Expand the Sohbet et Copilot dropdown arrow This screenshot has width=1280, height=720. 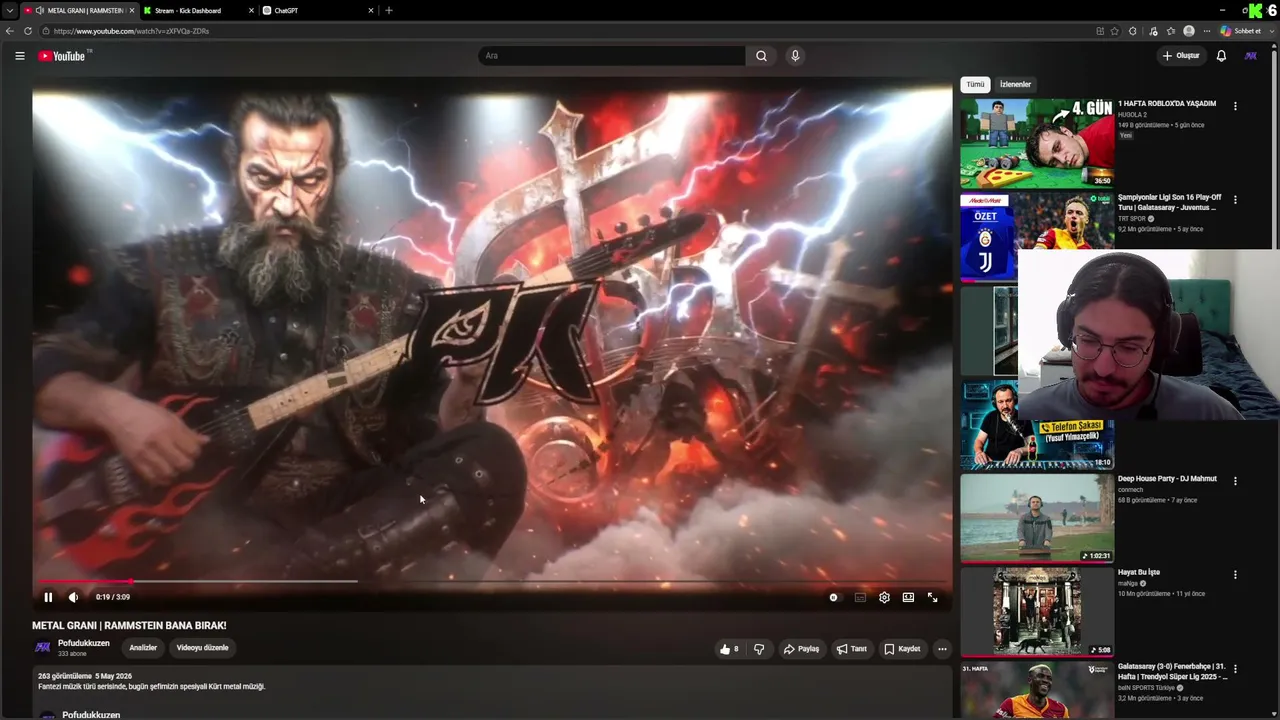1271,31
